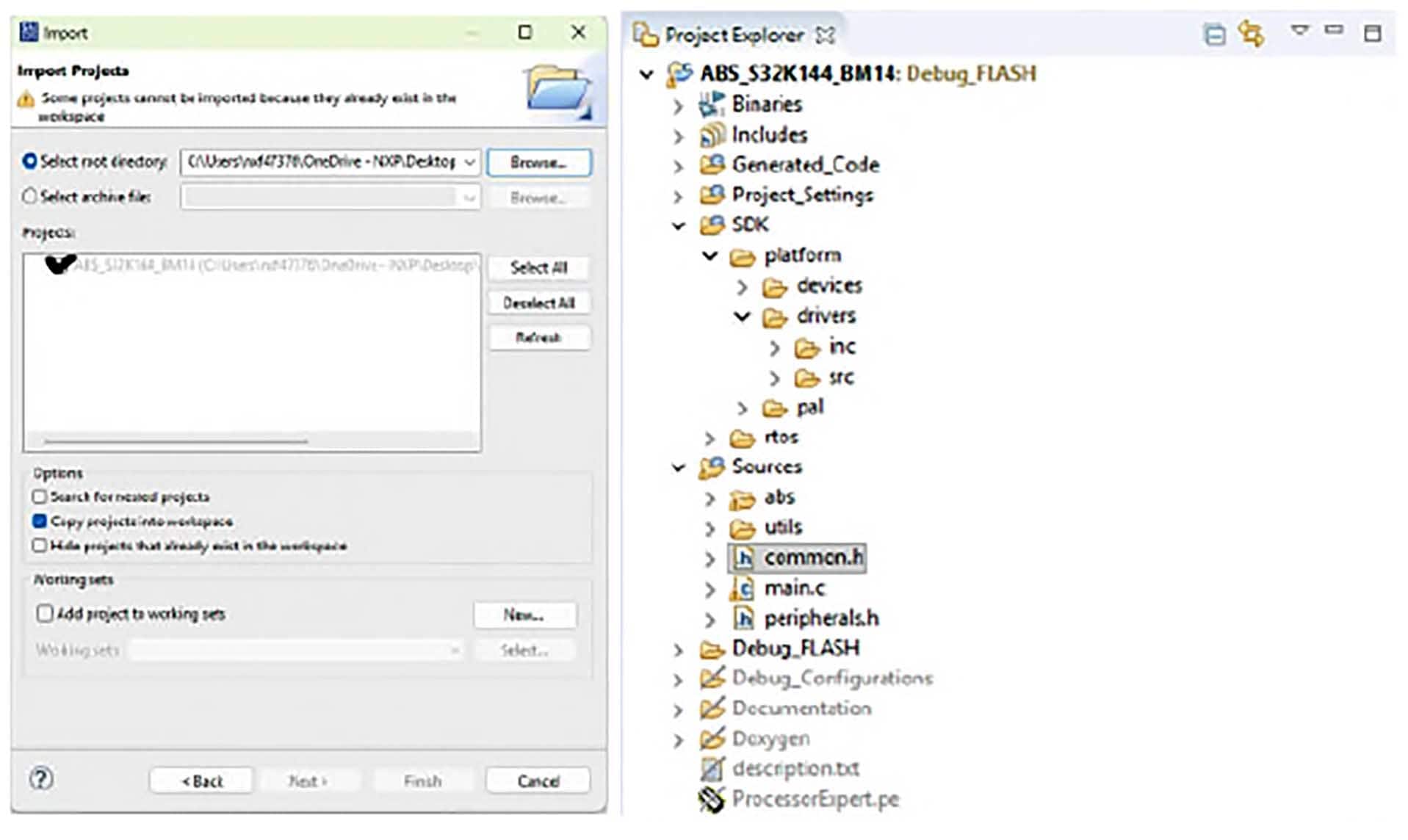
Task: Click the description.txt file icon
Action: pos(711,769)
